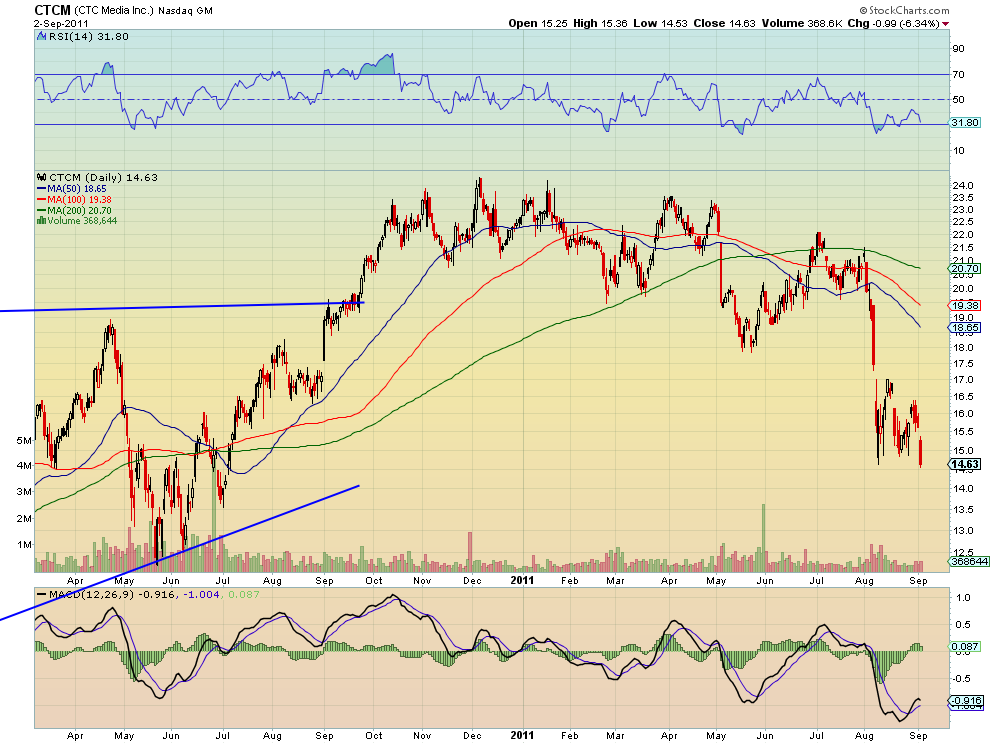
Task: Click the "Volume 368.6K" value in header
Action: tap(802, 23)
